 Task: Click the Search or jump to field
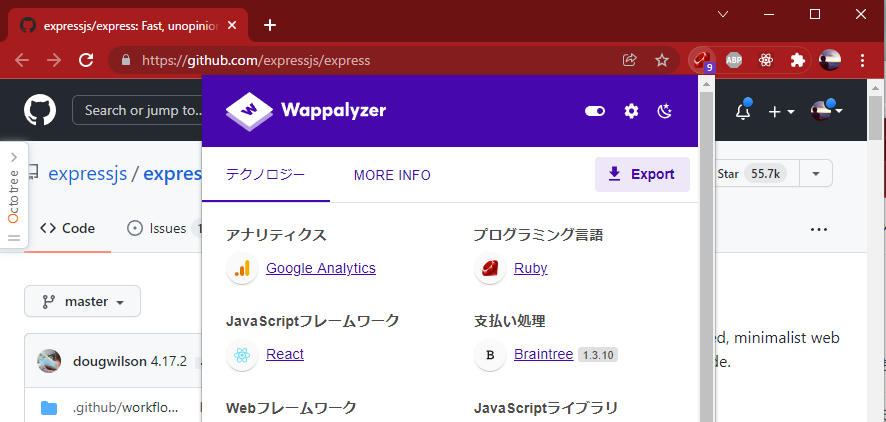[x=137, y=110]
